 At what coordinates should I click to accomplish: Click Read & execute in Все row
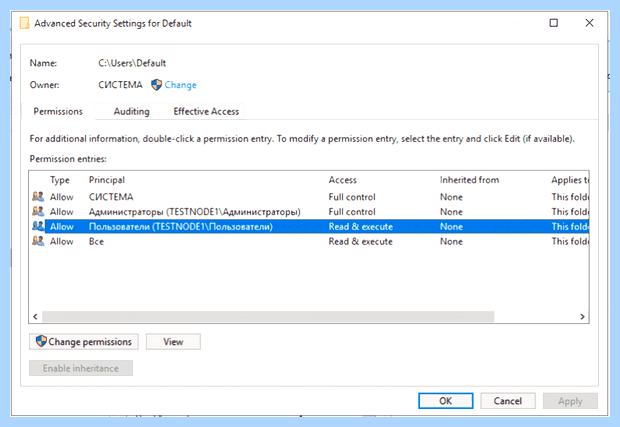[361, 242]
